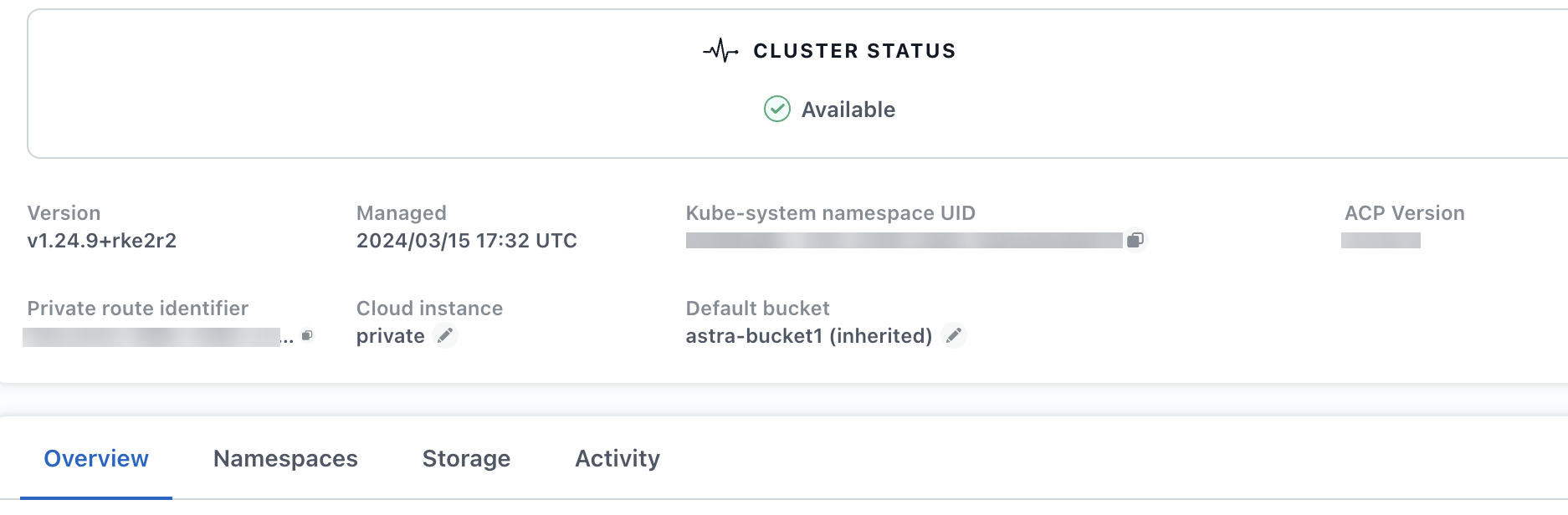The width and height of the screenshot is (1568, 515).
Task: Click the Kube-system namespace UID label
Action: coord(830,213)
